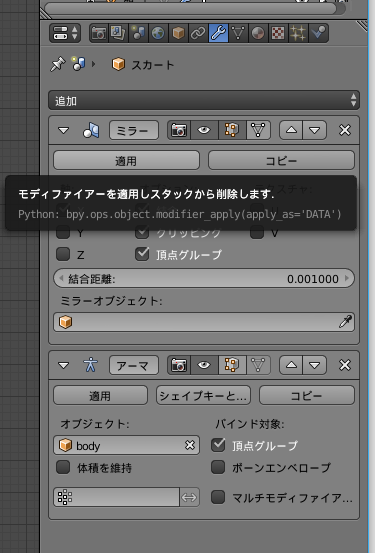
Task: Open the Modifiers wrench tab
Action: click(x=218, y=33)
